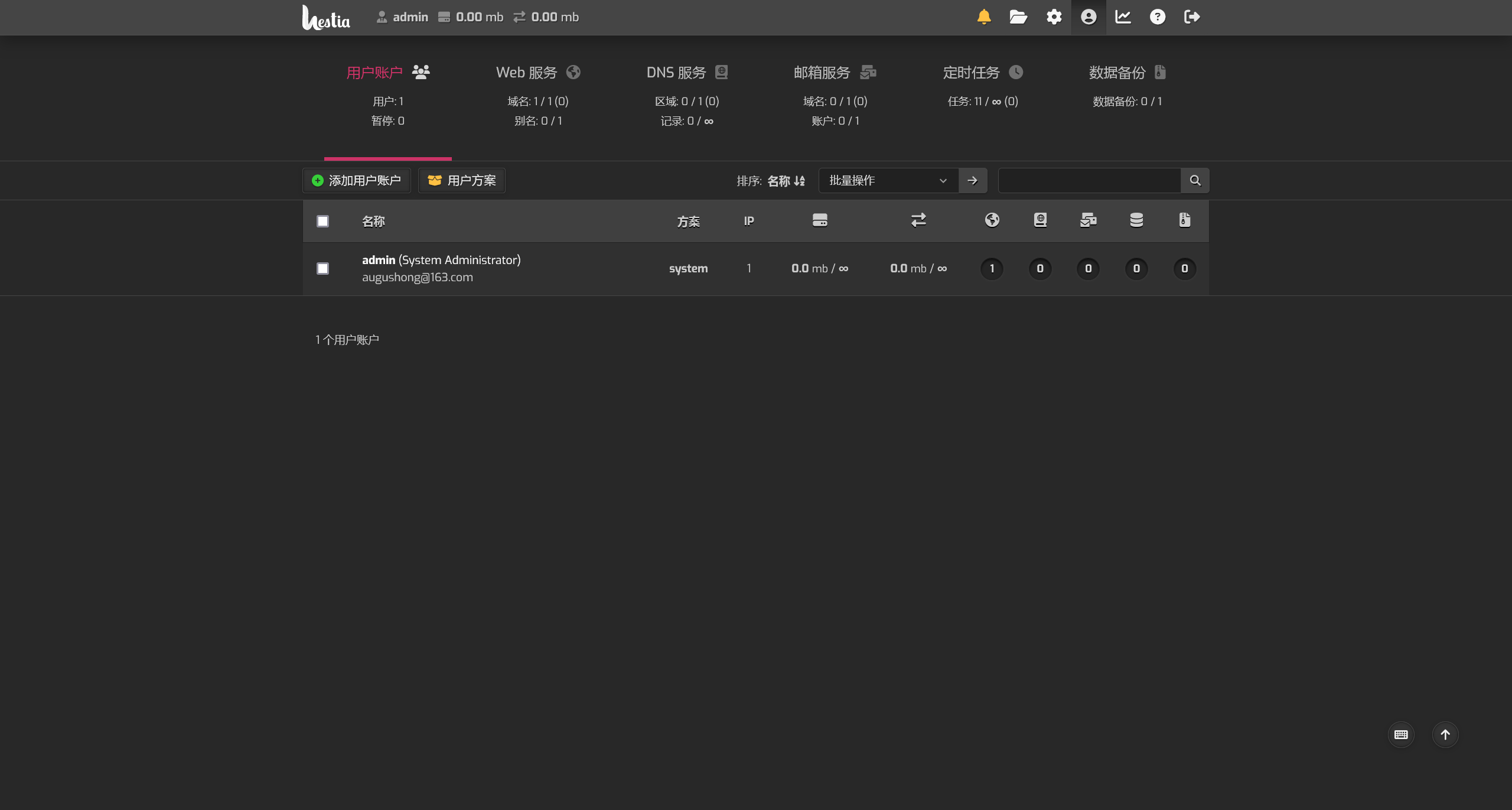Expand the 批量操作 bulk action dropdown
Image resolution: width=1512 pixels, height=810 pixels.
tap(888, 181)
